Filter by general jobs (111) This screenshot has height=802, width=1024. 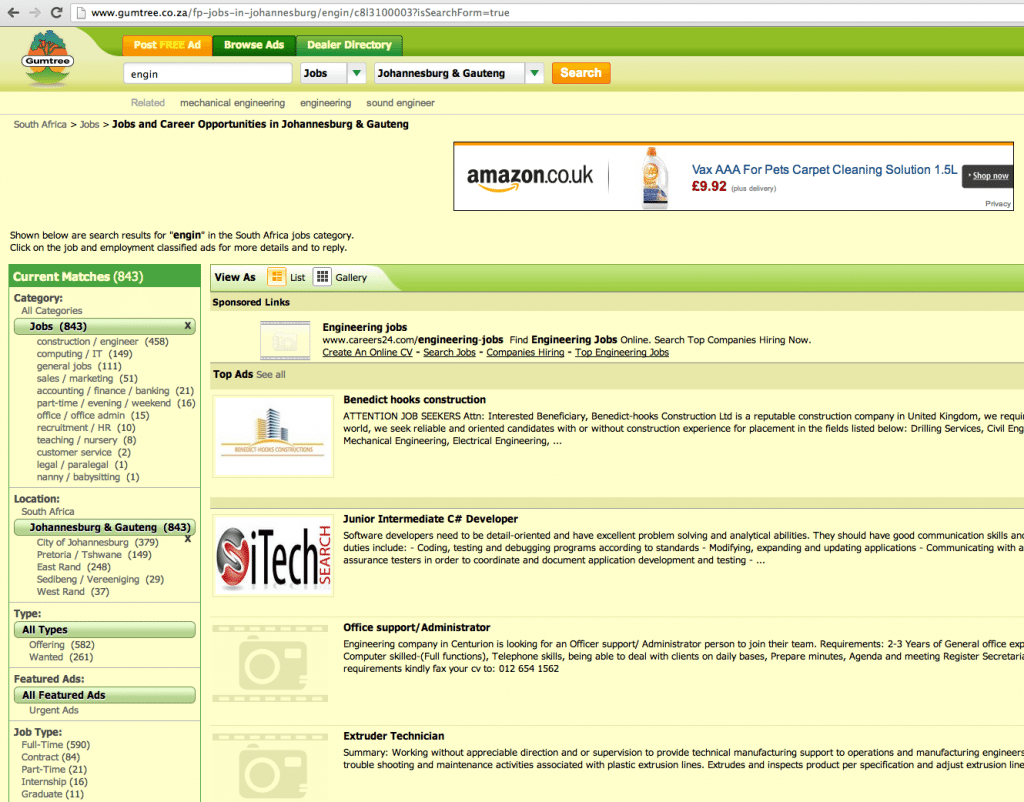point(79,366)
